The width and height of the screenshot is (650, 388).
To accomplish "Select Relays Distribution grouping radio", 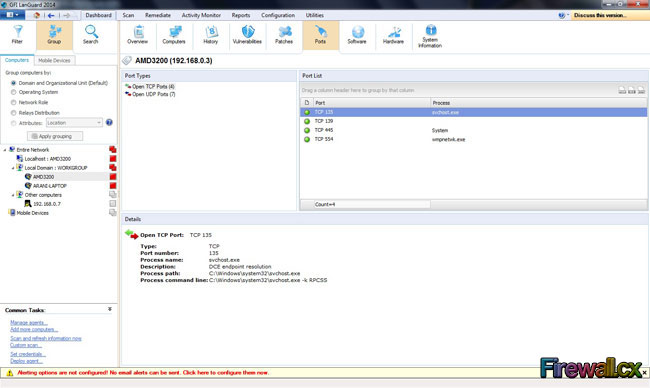I will click(x=14, y=112).
